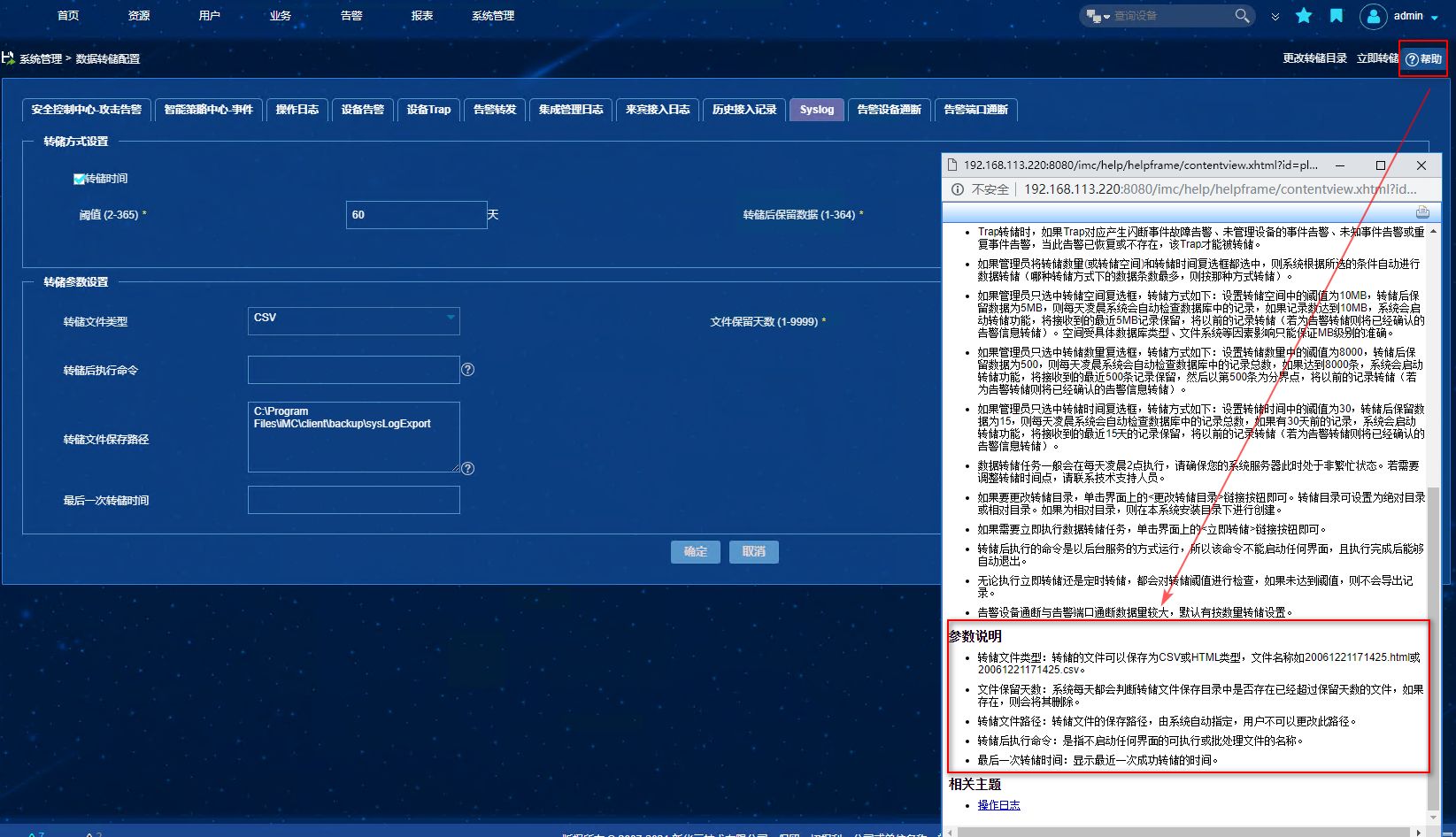Open the 资源 menu

(x=139, y=16)
